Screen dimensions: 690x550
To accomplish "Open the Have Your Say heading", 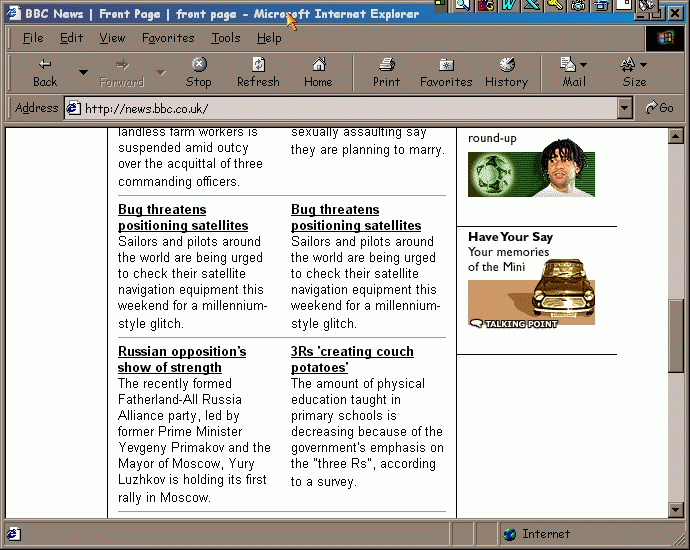I will pyautogui.click(x=510, y=237).
